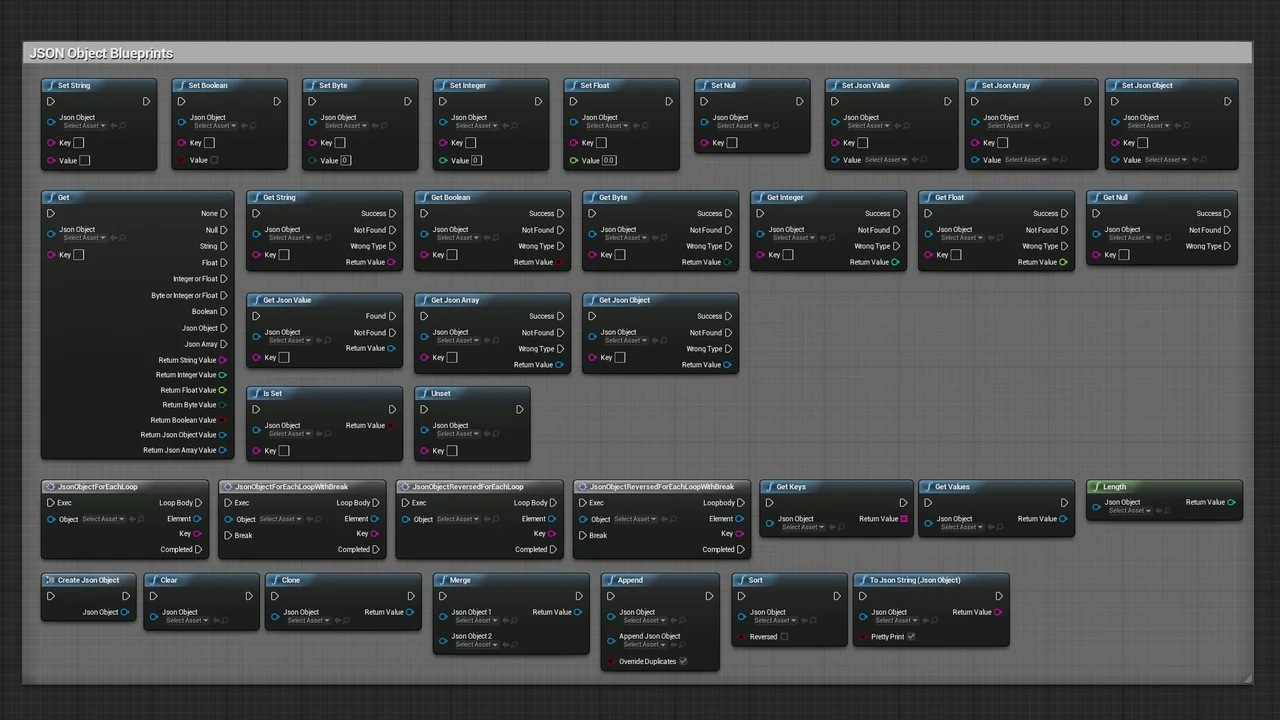
Task: Click the Break execution pin on JsonObjectForEachLoopWithBreak
Action: click(x=228, y=535)
